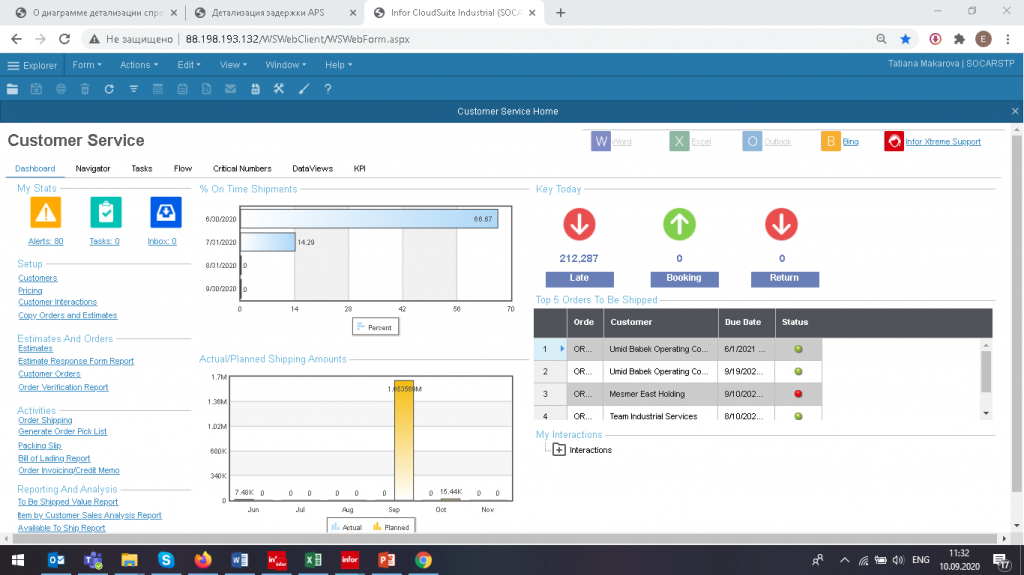This screenshot has height=575, width=1024.
Task: Click the open form folder toolbar icon
Action: [12, 89]
